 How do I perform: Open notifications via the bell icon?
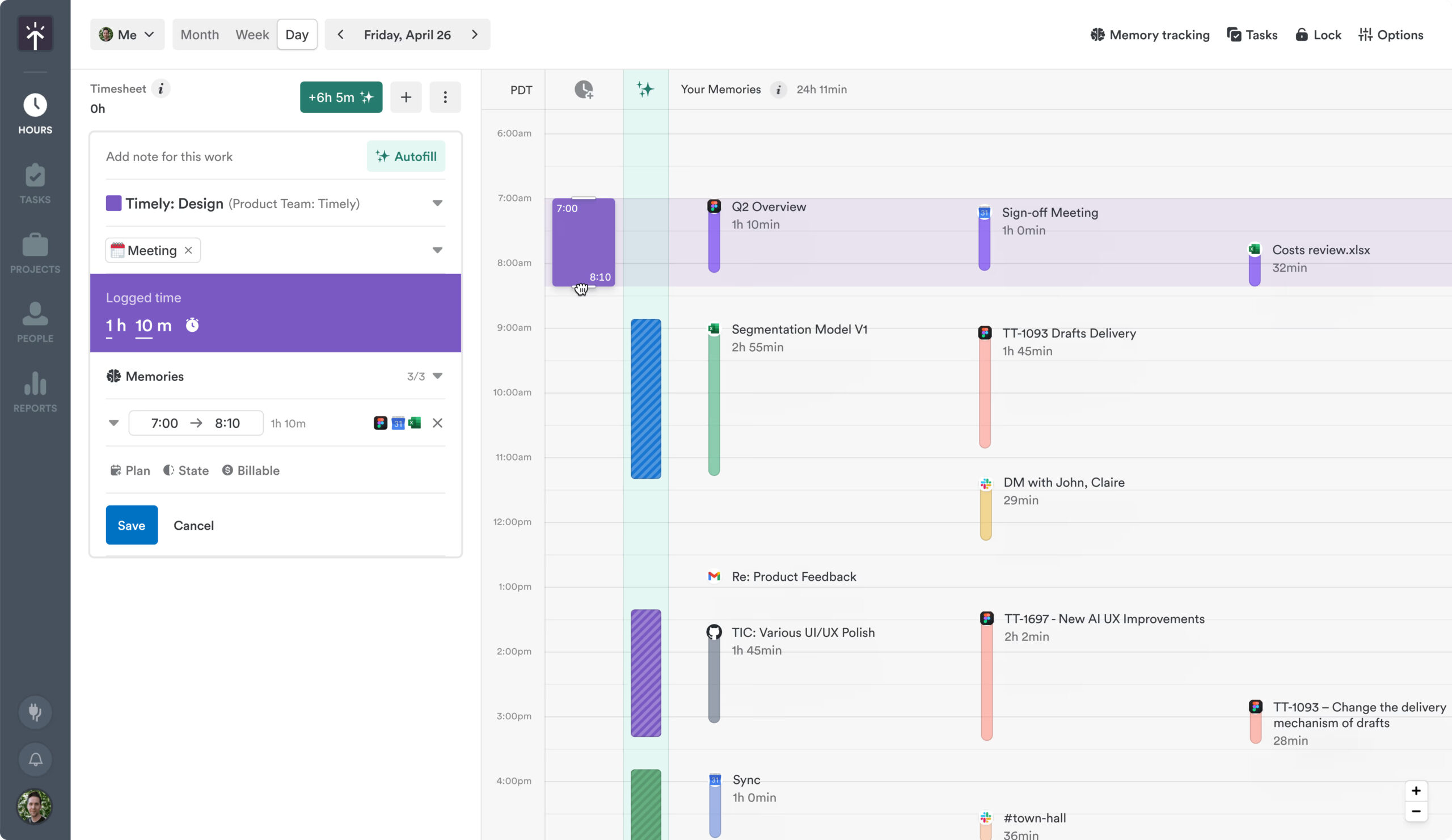click(35, 759)
